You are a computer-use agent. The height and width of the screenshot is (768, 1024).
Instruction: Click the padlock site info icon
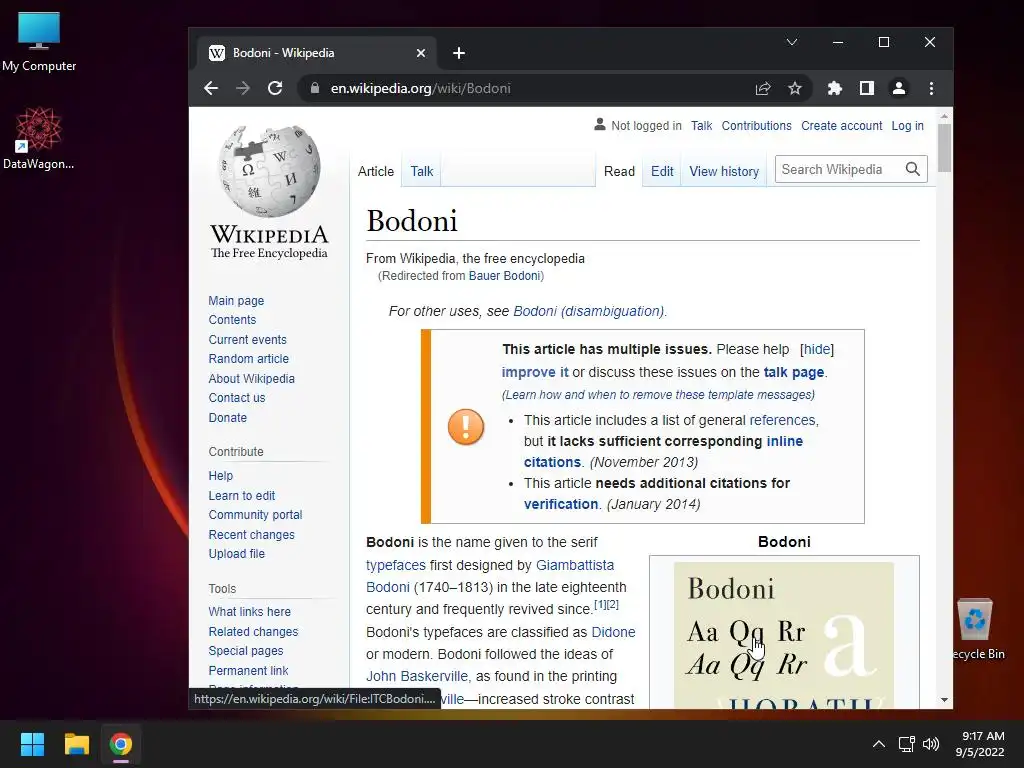click(x=315, y=88)
